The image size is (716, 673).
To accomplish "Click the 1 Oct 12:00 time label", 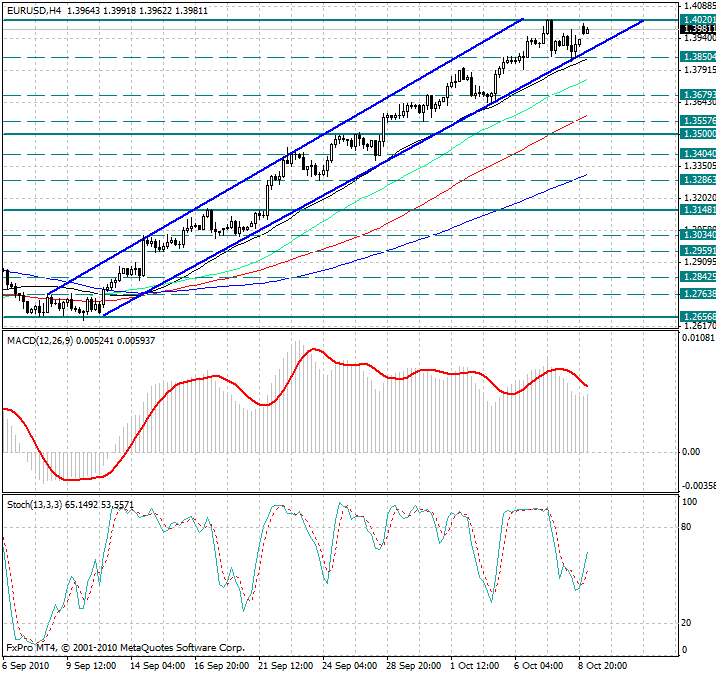I will click(473, 665).
